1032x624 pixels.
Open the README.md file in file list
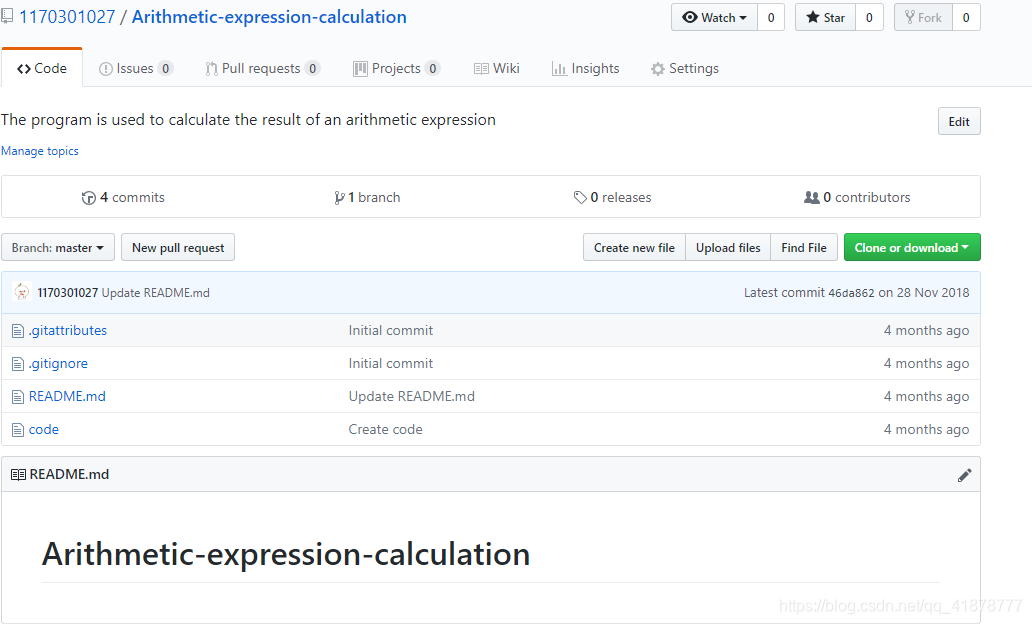67,396
